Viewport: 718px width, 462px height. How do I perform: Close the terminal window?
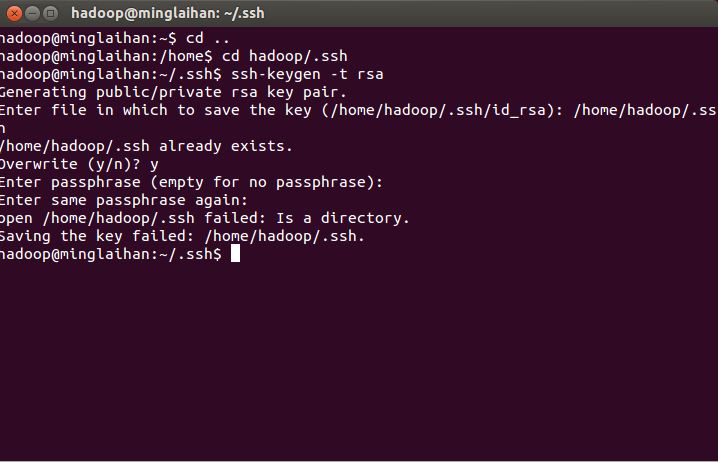[14, 14]
